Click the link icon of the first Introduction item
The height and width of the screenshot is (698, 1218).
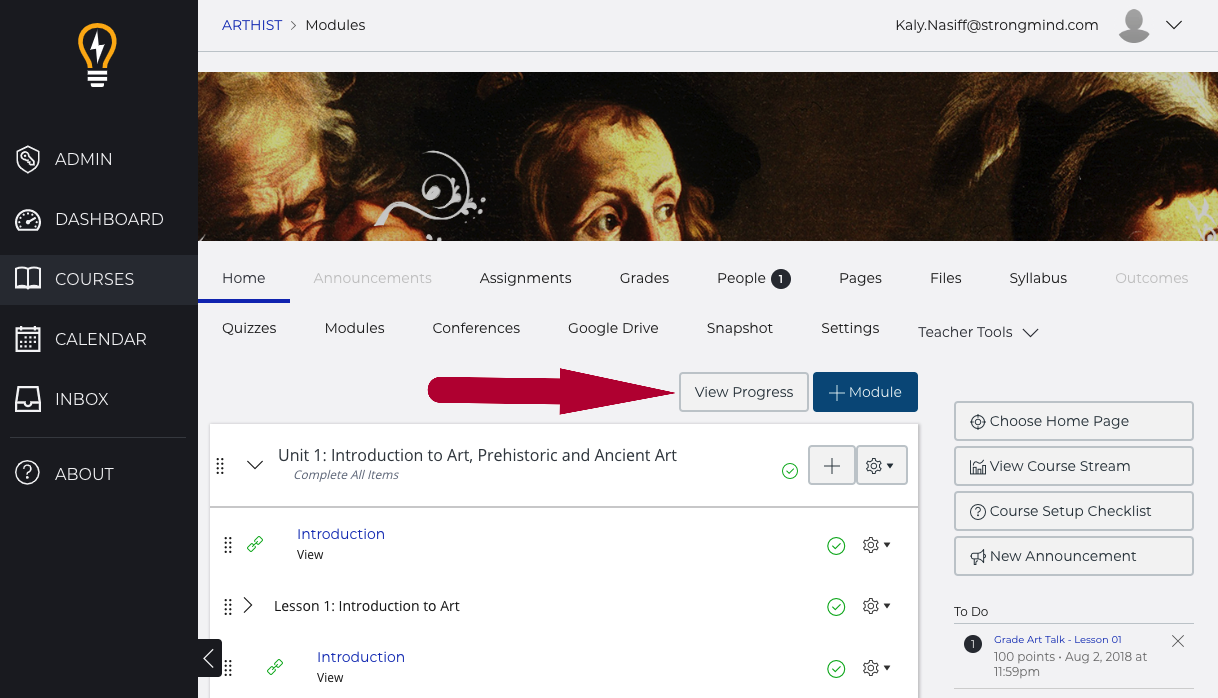point(255,544)
